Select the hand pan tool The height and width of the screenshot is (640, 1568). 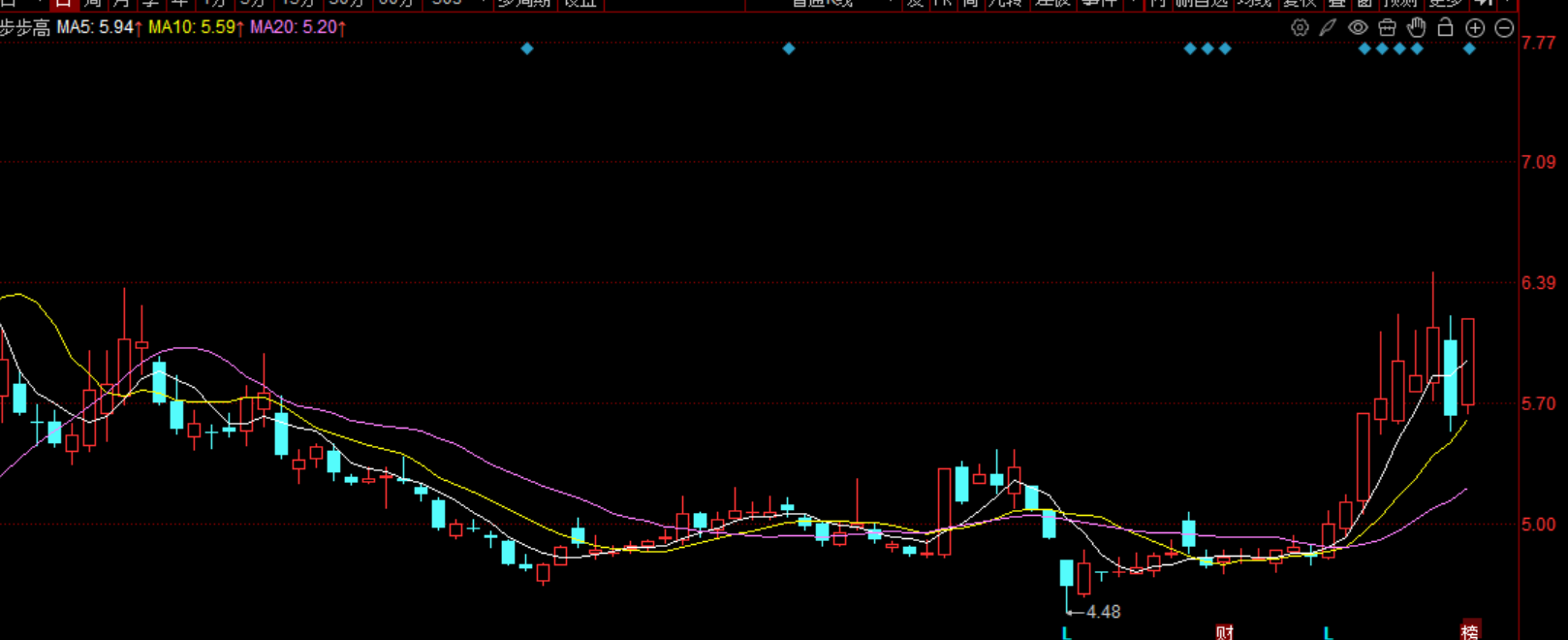(1417, 27)
